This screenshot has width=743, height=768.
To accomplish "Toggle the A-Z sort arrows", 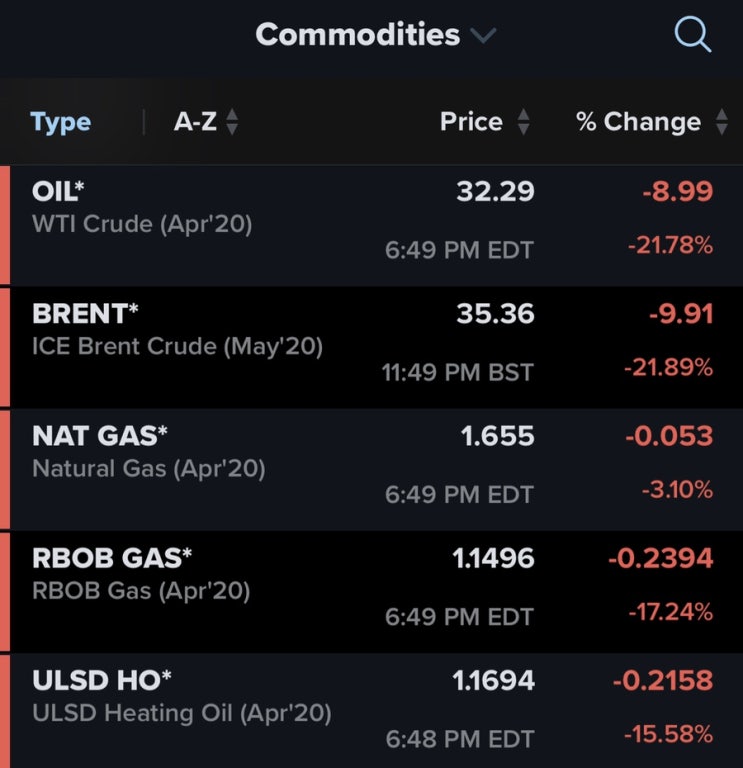I will 232,121.
